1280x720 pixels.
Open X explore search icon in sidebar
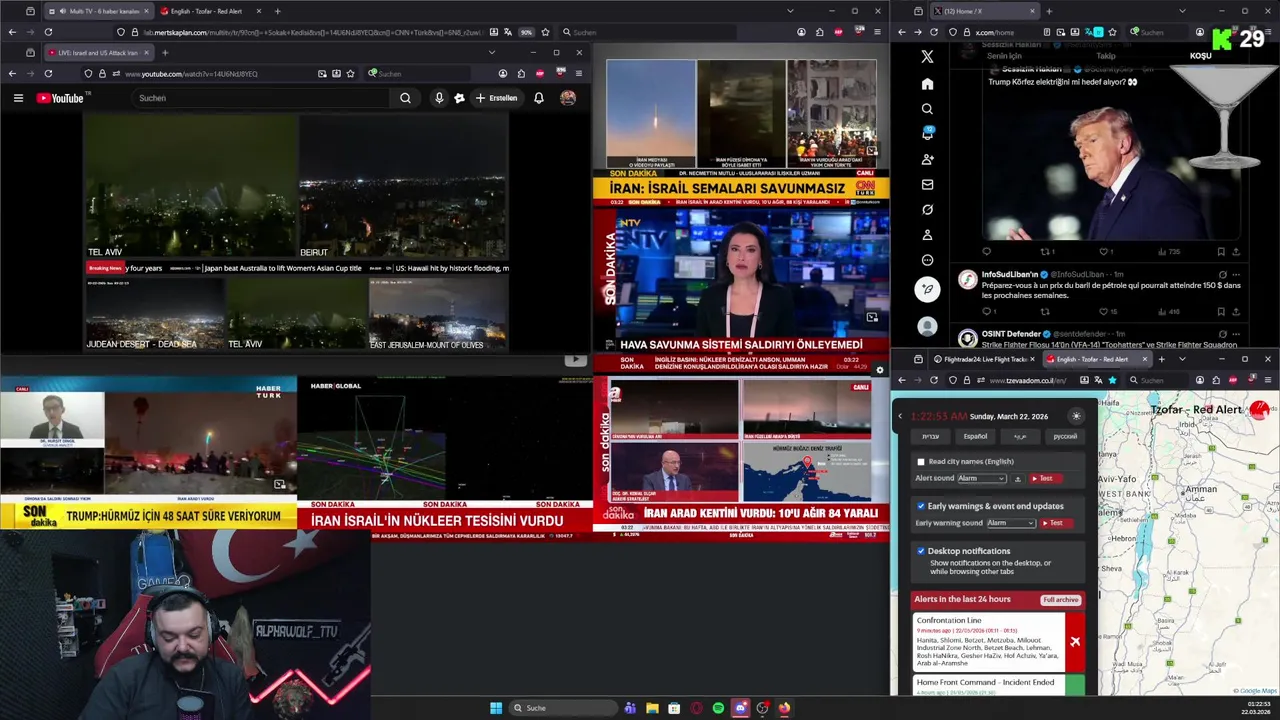tap(927, 109)
